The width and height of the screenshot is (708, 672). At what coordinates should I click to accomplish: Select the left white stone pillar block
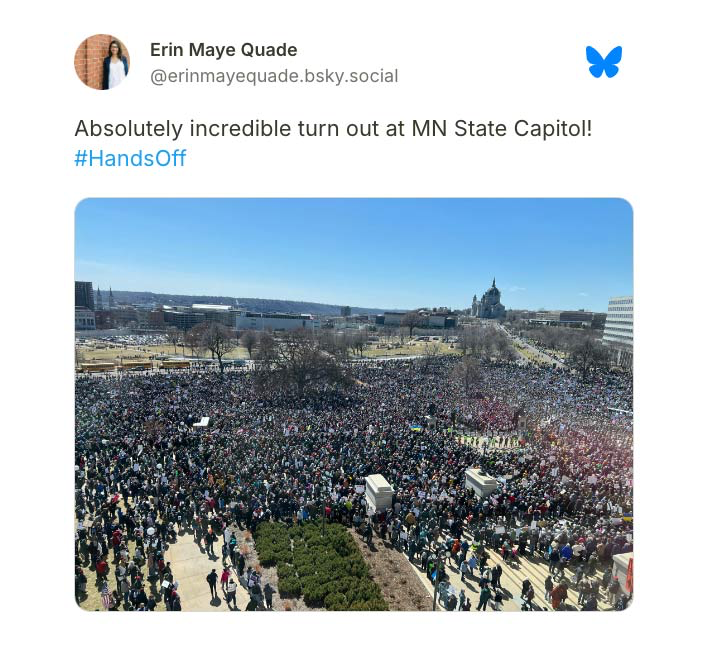coord(379,492)
